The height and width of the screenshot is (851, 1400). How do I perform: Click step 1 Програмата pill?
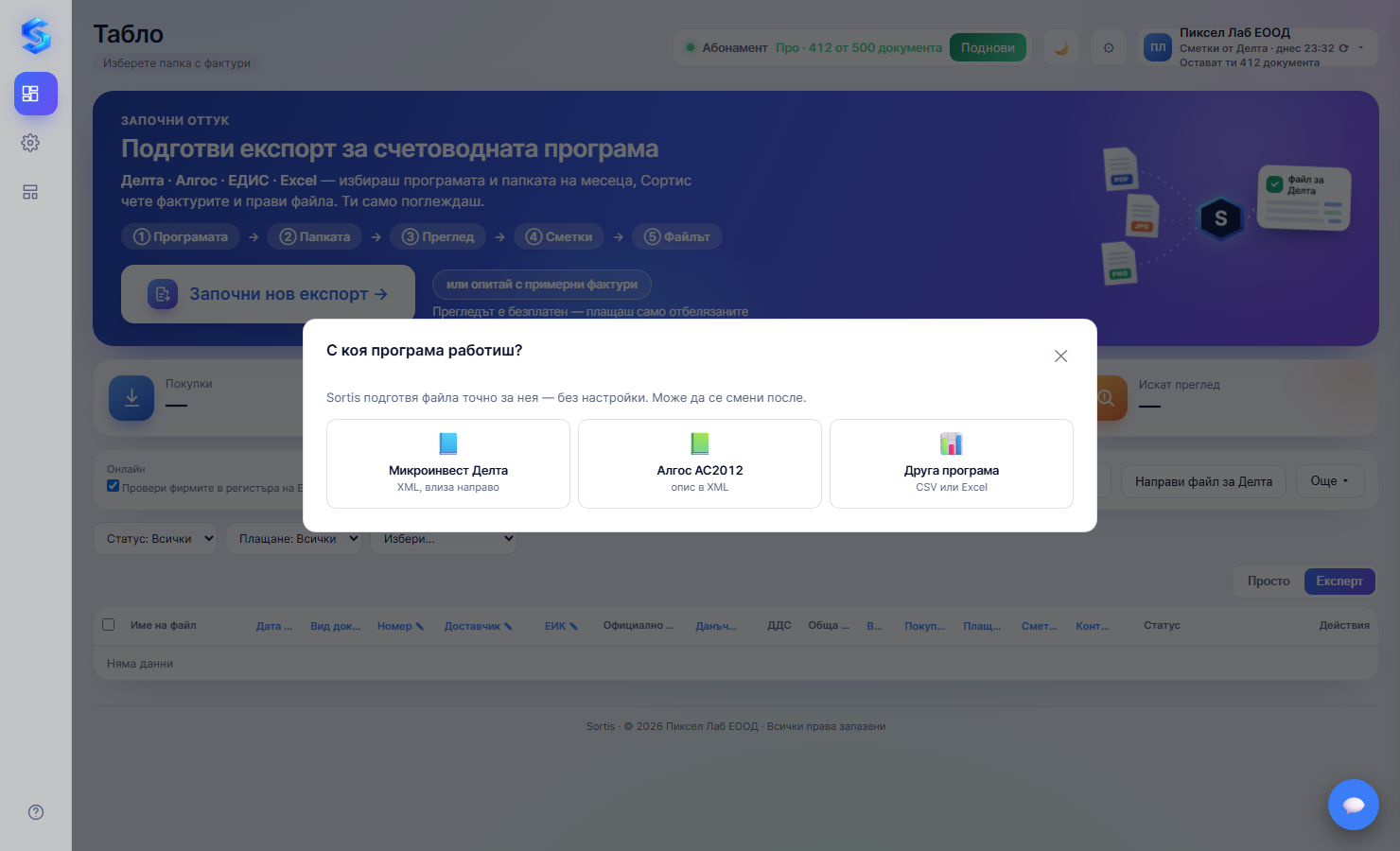coord(181,236)
